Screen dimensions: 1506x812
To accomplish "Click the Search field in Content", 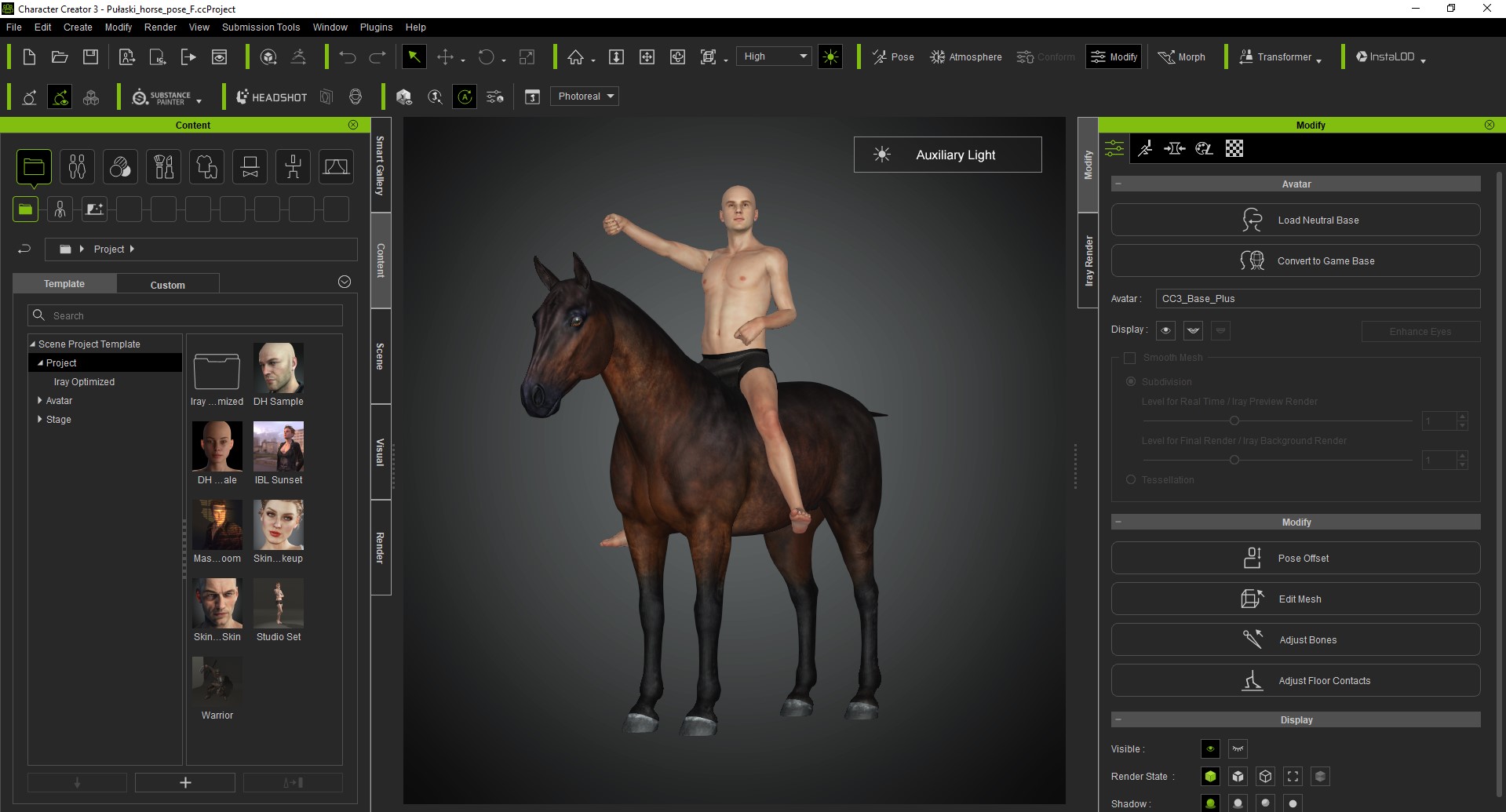I will (x=185, y=315).
